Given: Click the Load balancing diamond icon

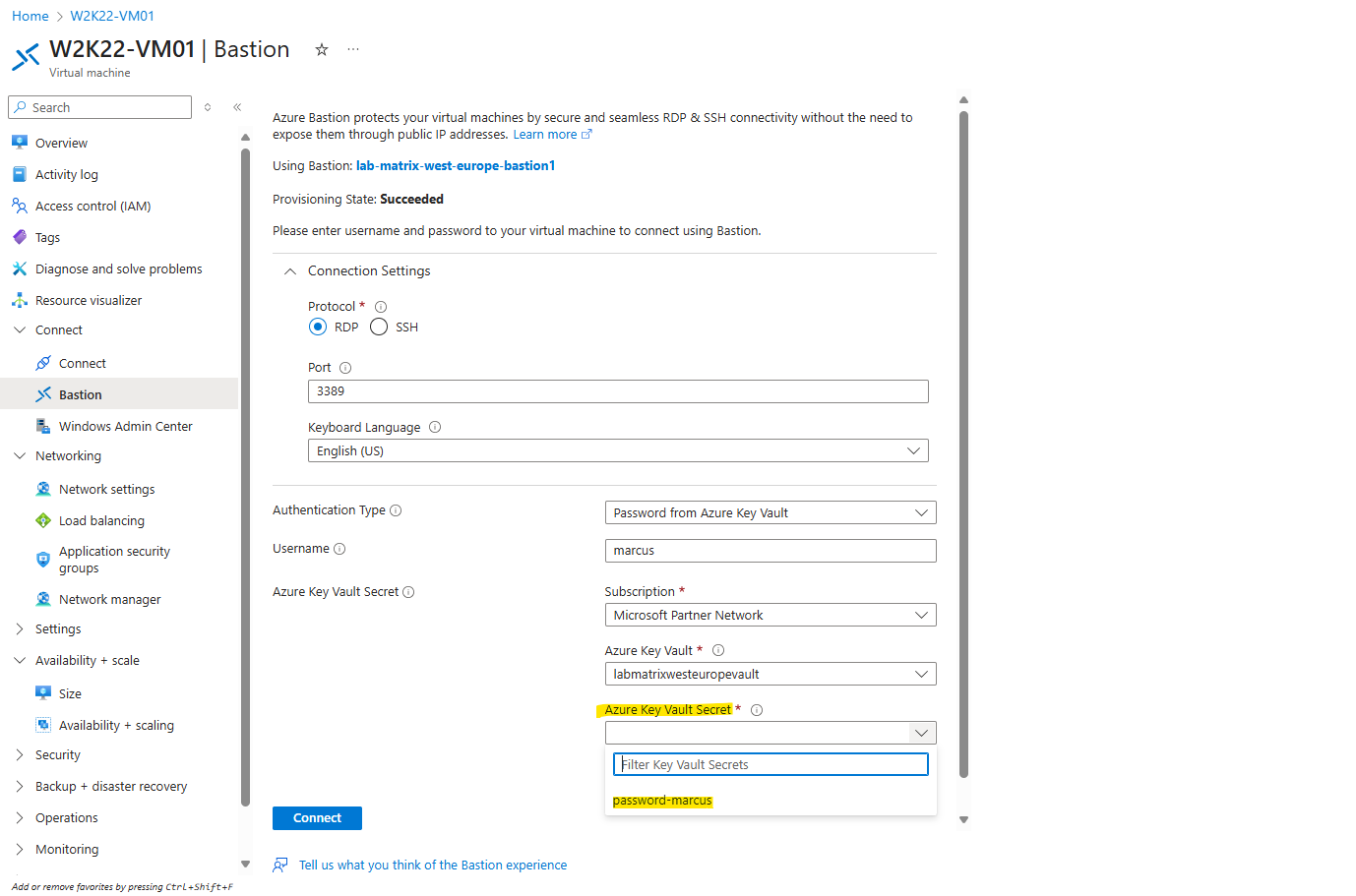Looking at the screenshot, I should pos(43,520).
